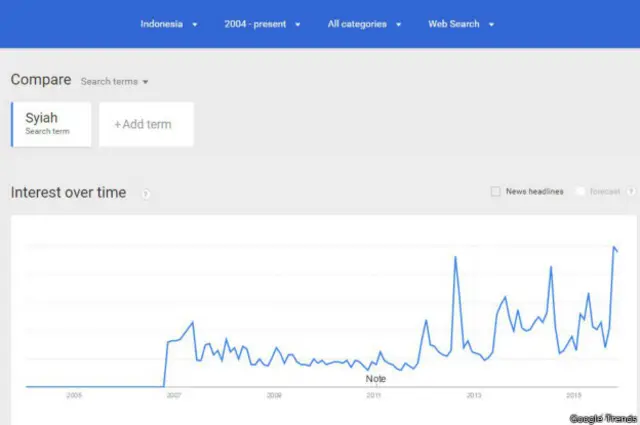Expand the 2004 - present time range
The height and width of the screenshot is (425, 640).
(262, 24)
